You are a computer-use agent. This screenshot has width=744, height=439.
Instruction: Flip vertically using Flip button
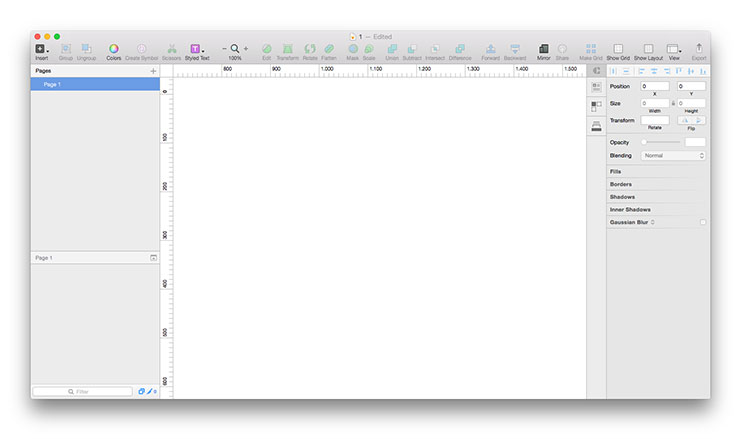pos(698,121)
